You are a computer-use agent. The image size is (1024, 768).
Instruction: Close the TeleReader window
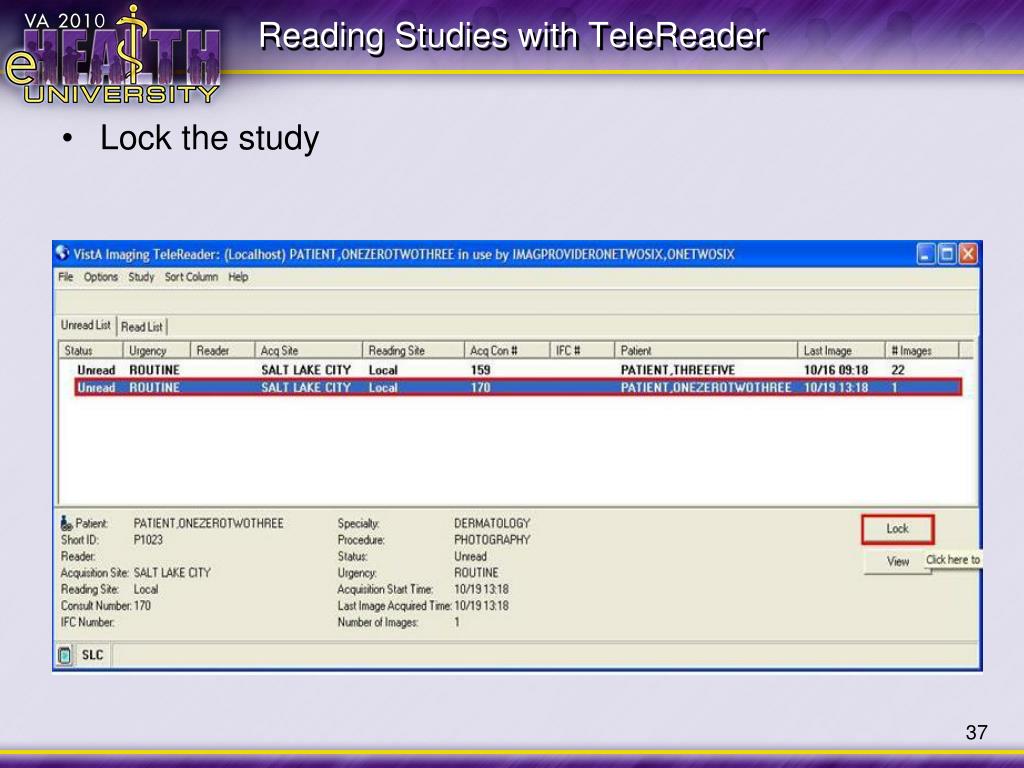(967, 254)
